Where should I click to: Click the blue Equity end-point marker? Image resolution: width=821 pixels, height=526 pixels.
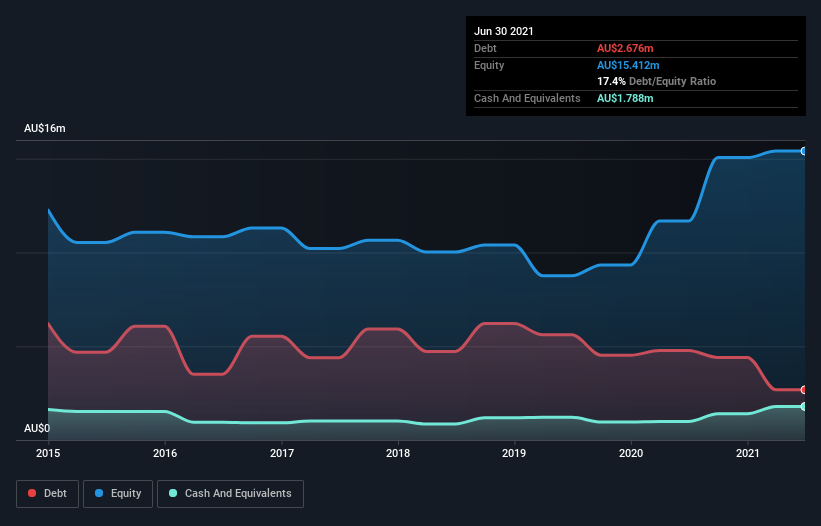[804, 151]
